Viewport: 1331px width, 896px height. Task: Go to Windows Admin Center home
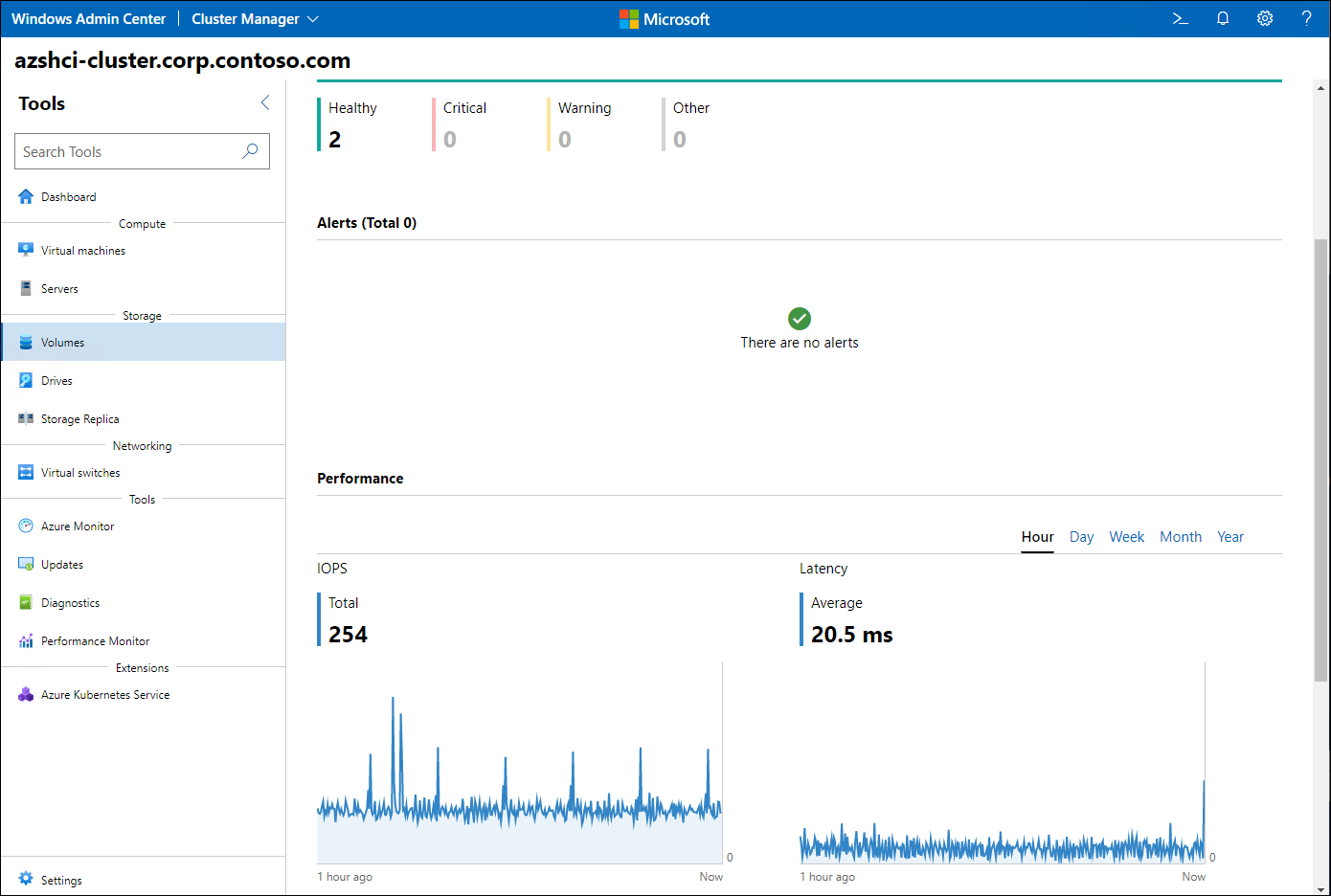click(88, 19)
